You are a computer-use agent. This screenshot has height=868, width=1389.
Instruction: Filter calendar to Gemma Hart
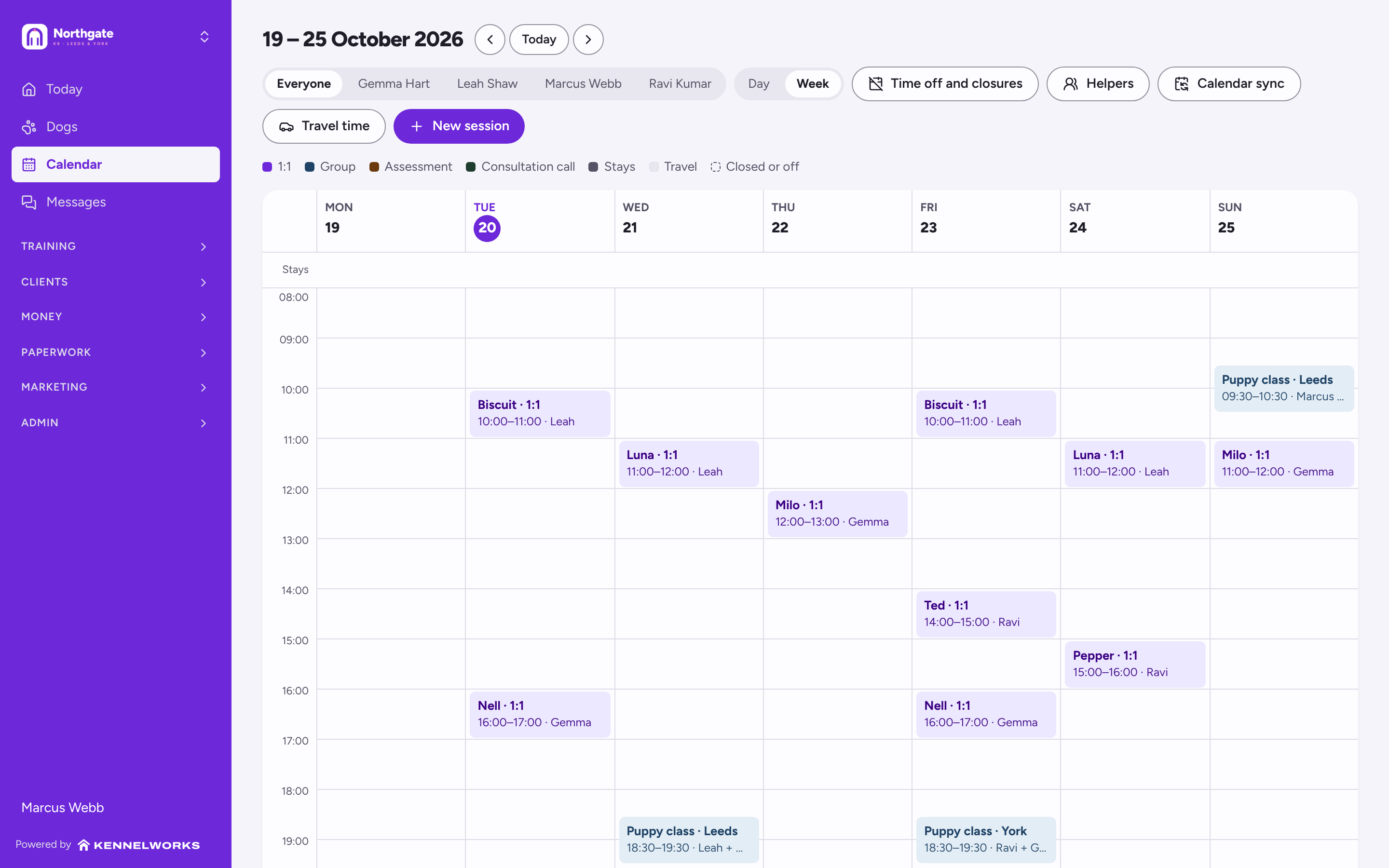pyautogui.click(x=394, y=84)
